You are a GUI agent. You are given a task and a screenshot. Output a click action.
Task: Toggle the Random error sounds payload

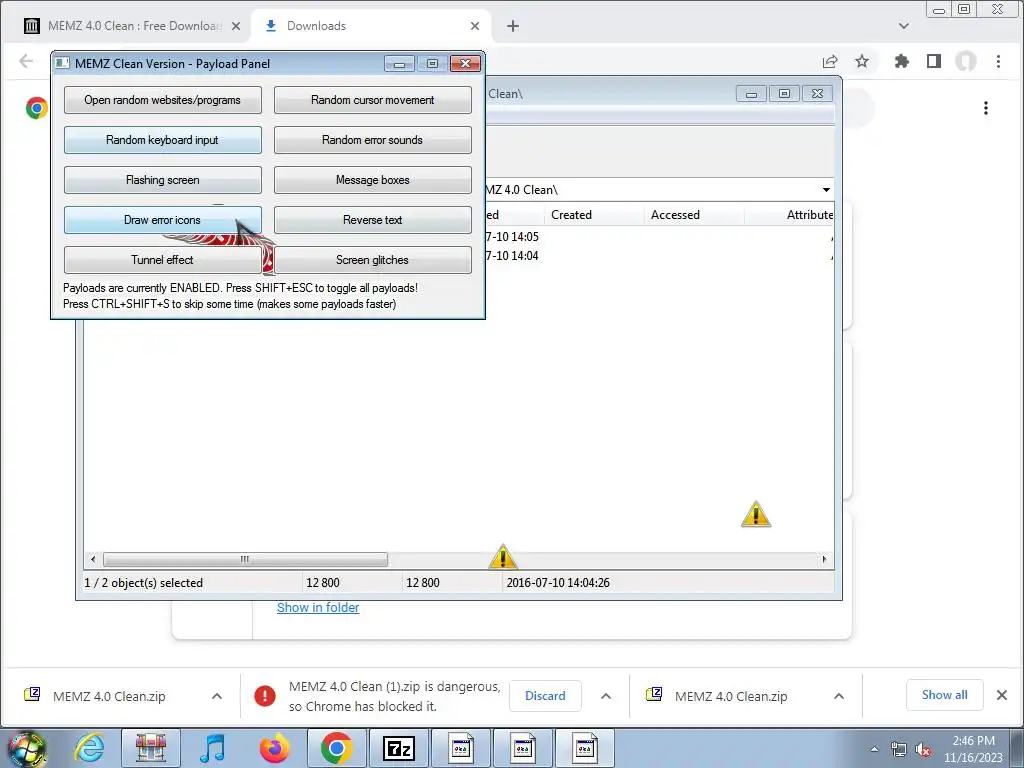point(372,140)
